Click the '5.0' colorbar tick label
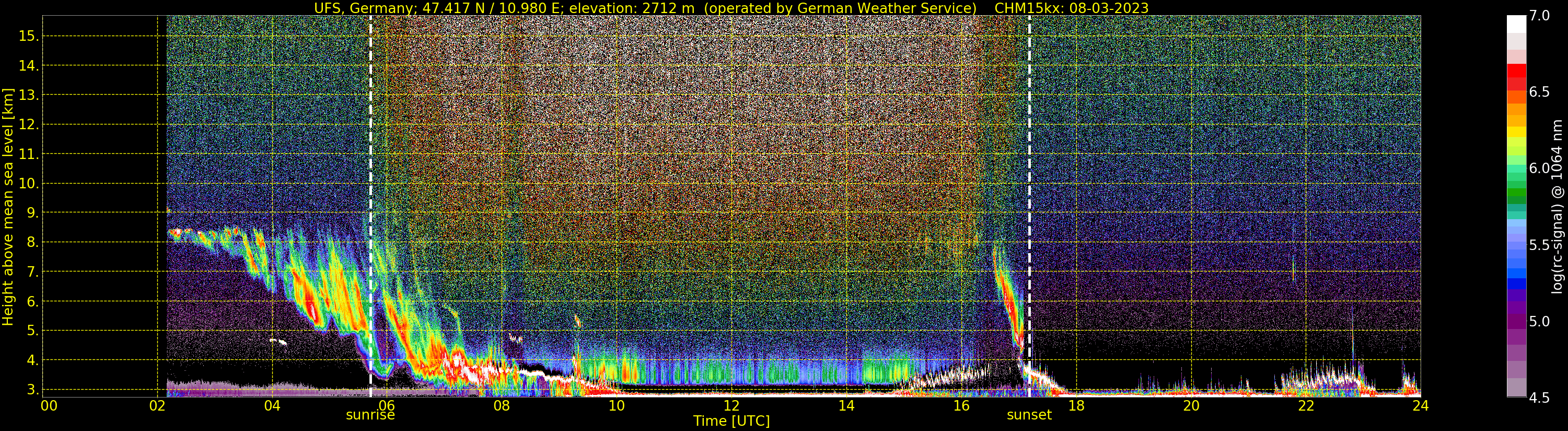This screenshot has height=431, width=1568. [x=1539, y=321]
